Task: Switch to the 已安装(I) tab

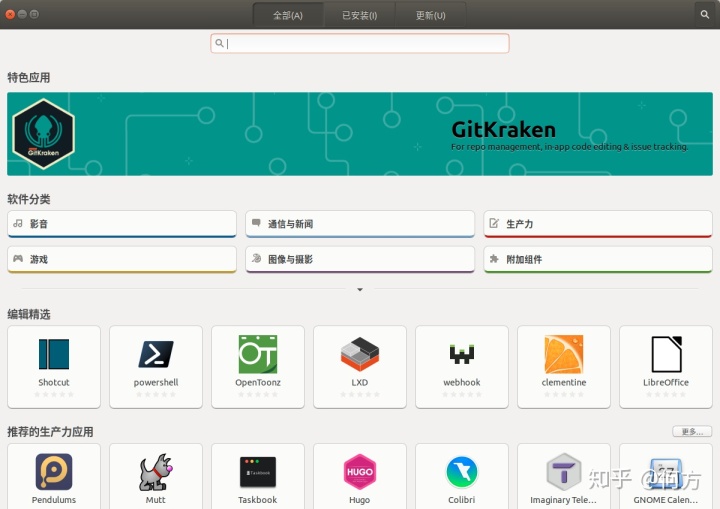Action: pyautogui.click(x=360, y=15)
